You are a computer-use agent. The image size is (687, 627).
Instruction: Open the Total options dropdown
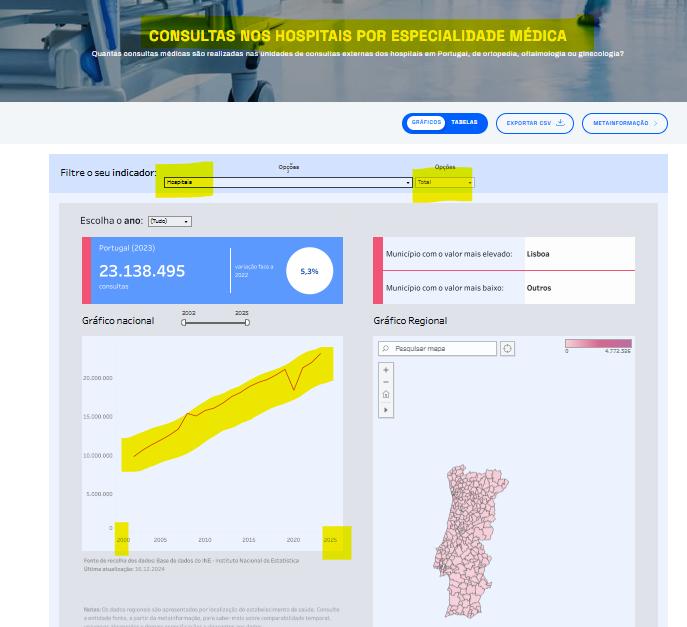445,182
